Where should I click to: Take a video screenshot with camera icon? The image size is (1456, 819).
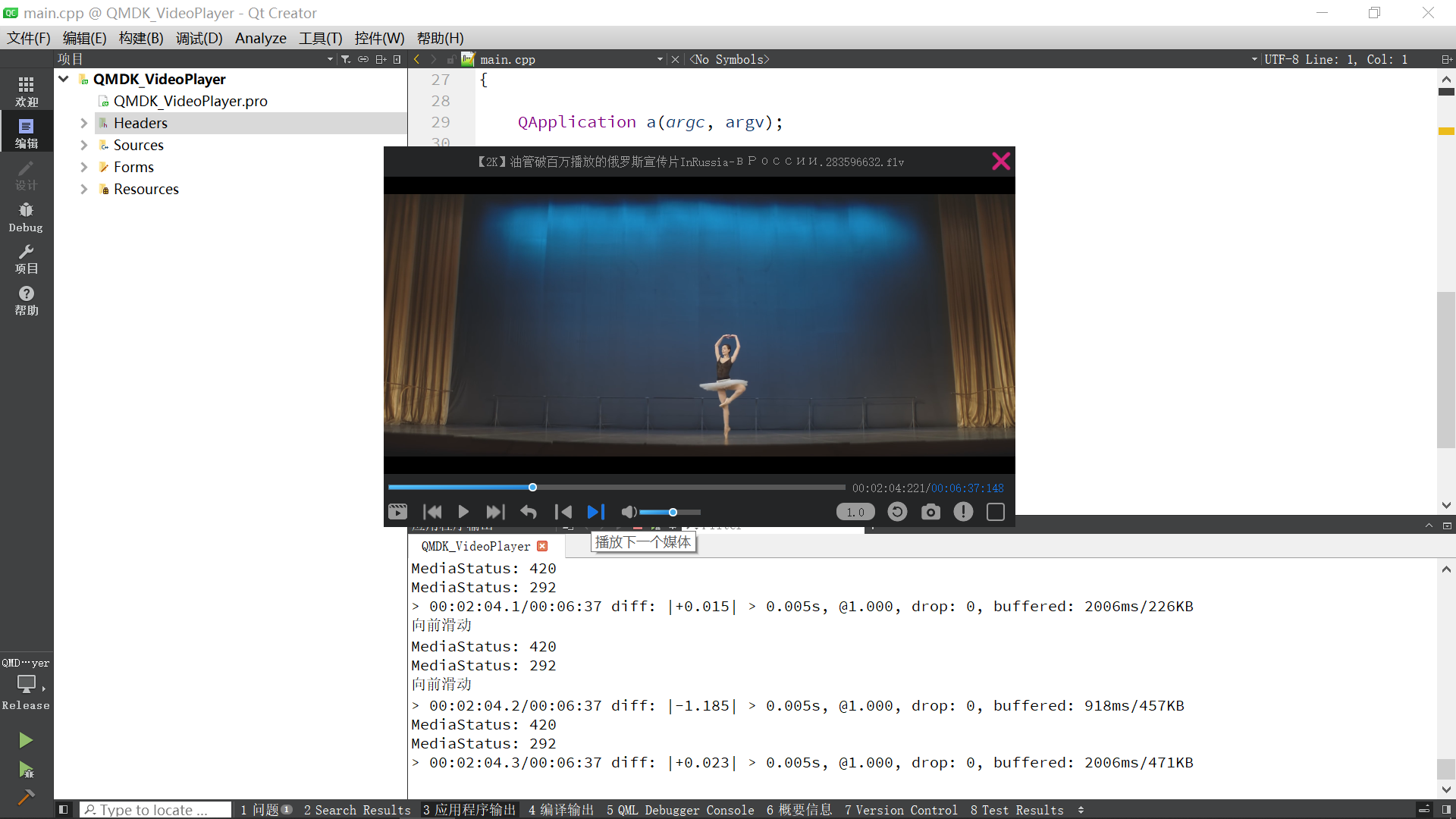[x=930, y=512]
